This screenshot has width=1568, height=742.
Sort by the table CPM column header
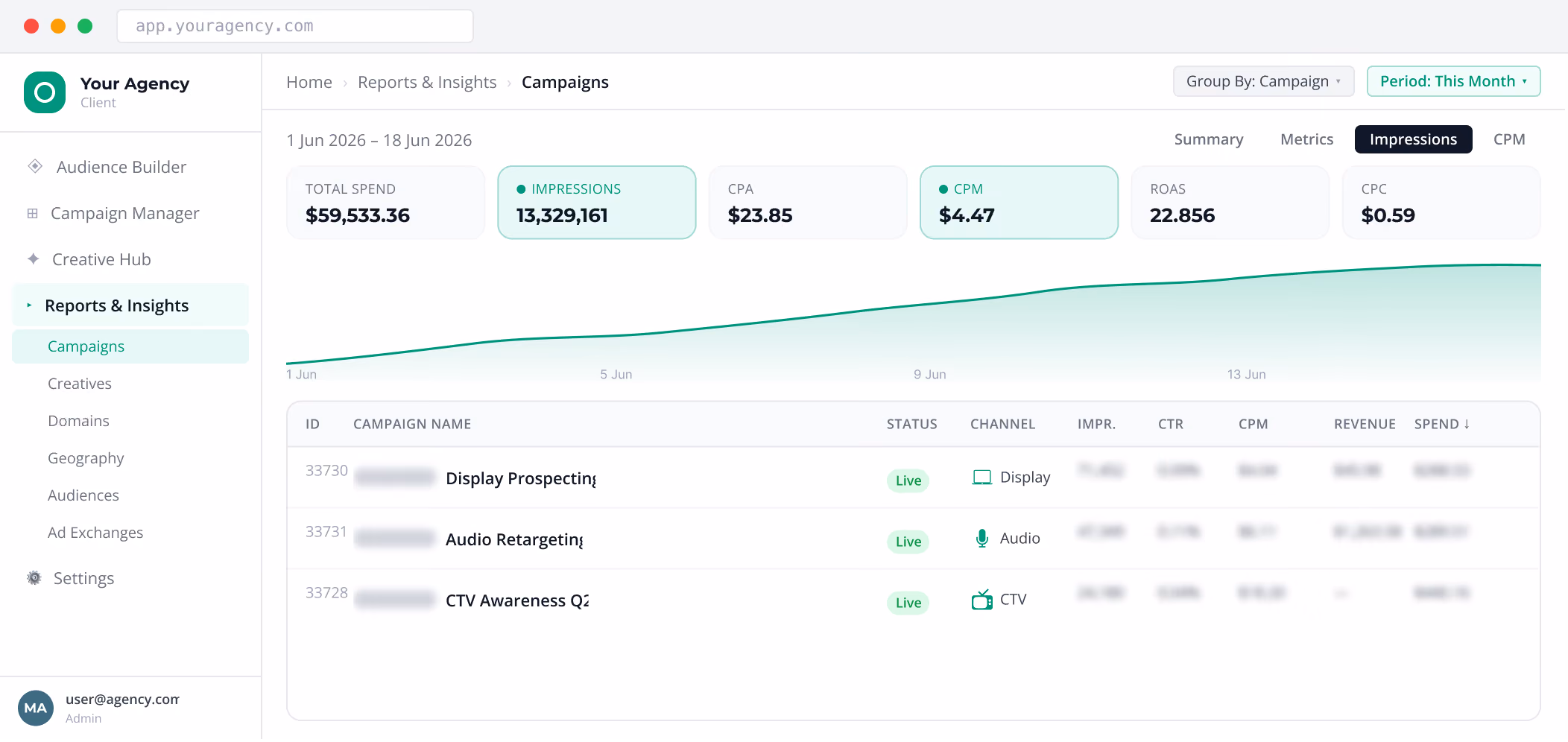(x=1254, y=424)
